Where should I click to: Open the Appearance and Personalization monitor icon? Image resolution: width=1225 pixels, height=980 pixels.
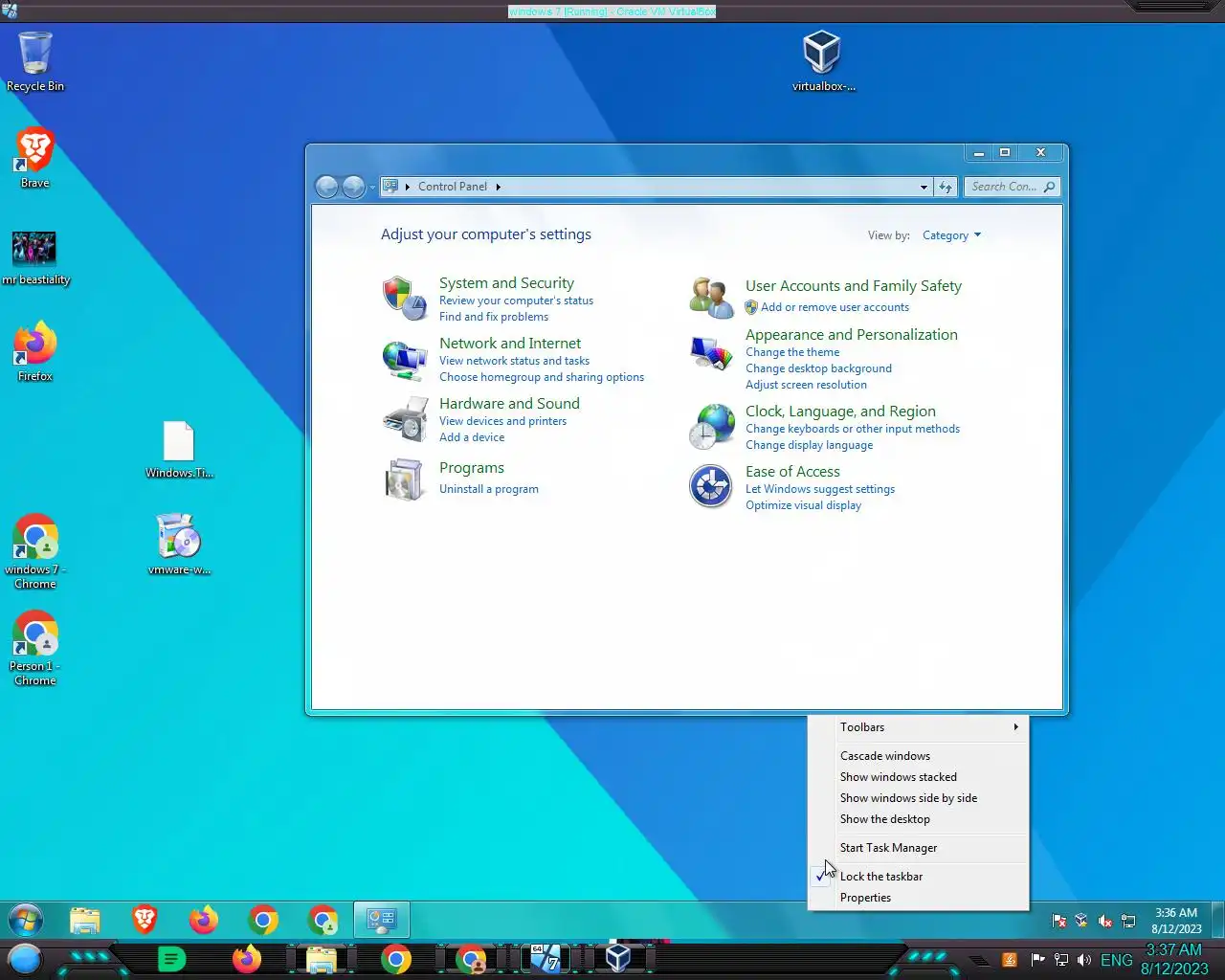711,354
